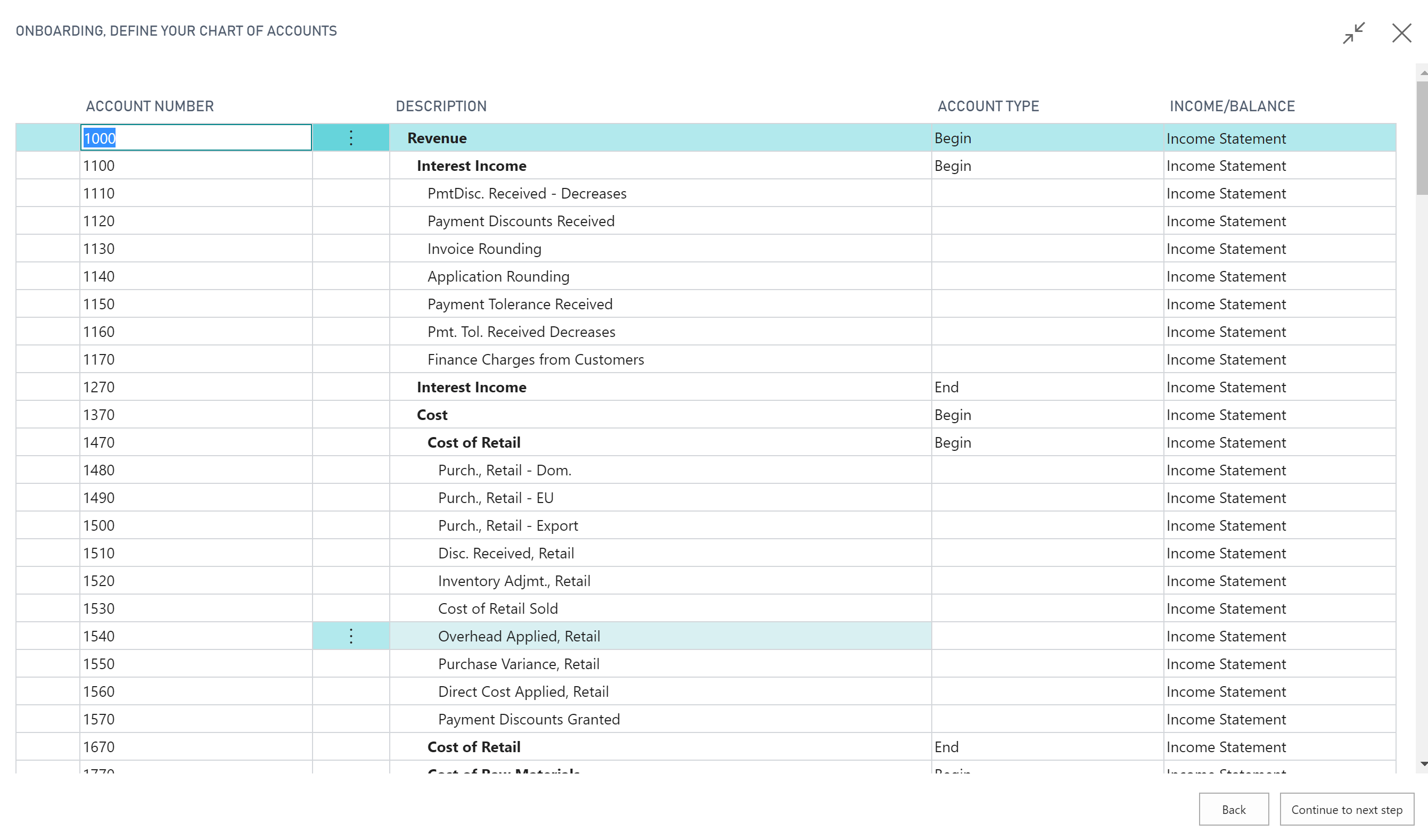
Task: Click the Income/Balance column header
Action: pyautogui.click(x=1232, y=106)
